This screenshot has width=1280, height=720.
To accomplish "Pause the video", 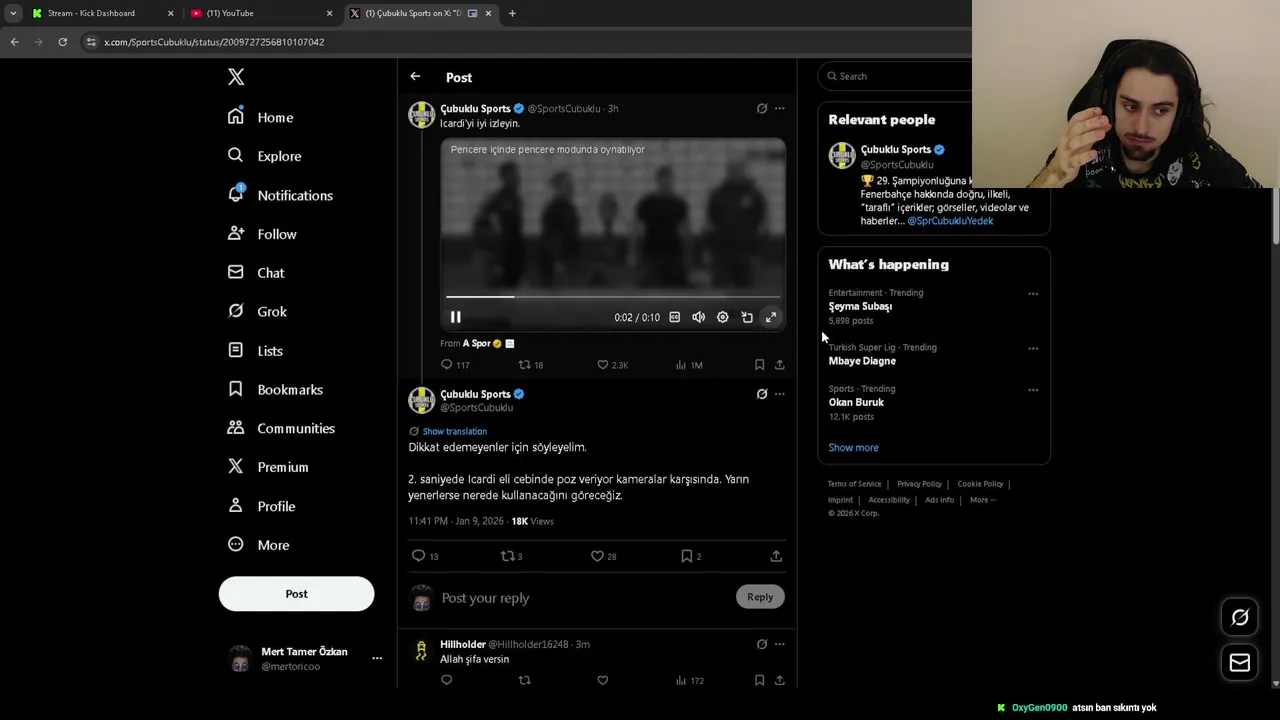I will point(455,317).
